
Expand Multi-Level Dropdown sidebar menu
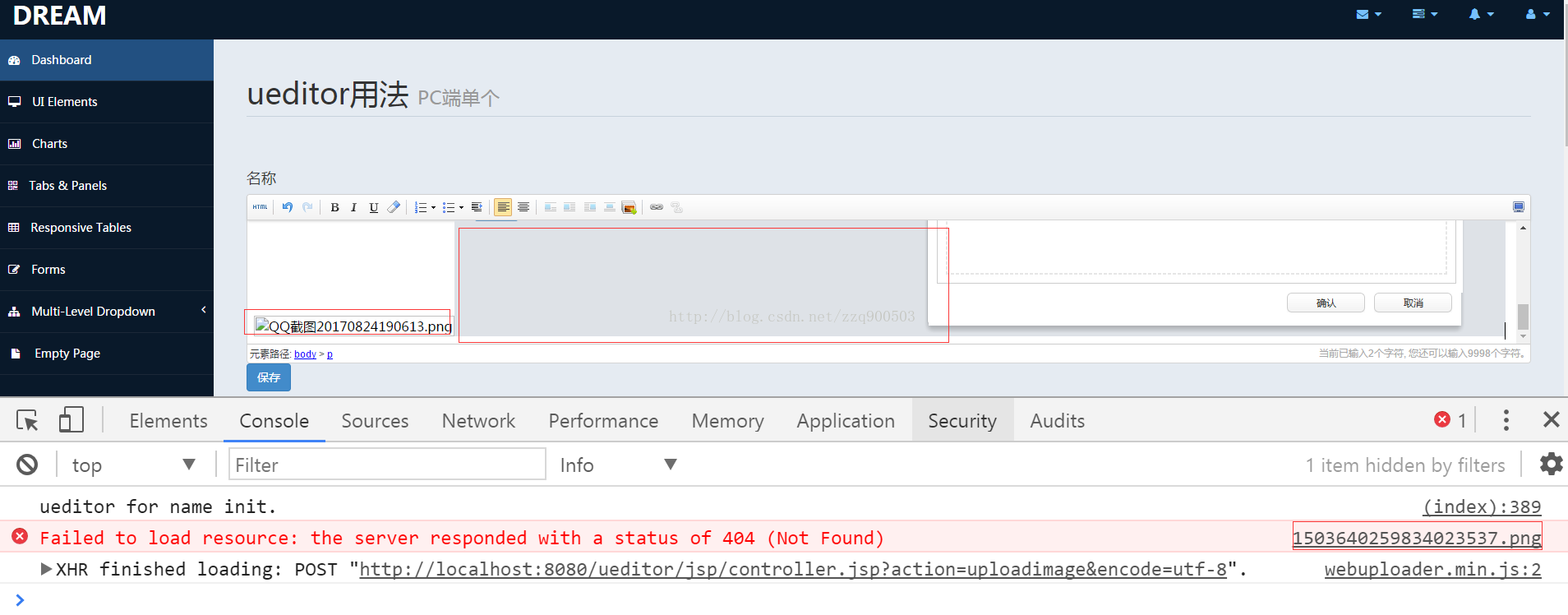[x=107, y=312]
